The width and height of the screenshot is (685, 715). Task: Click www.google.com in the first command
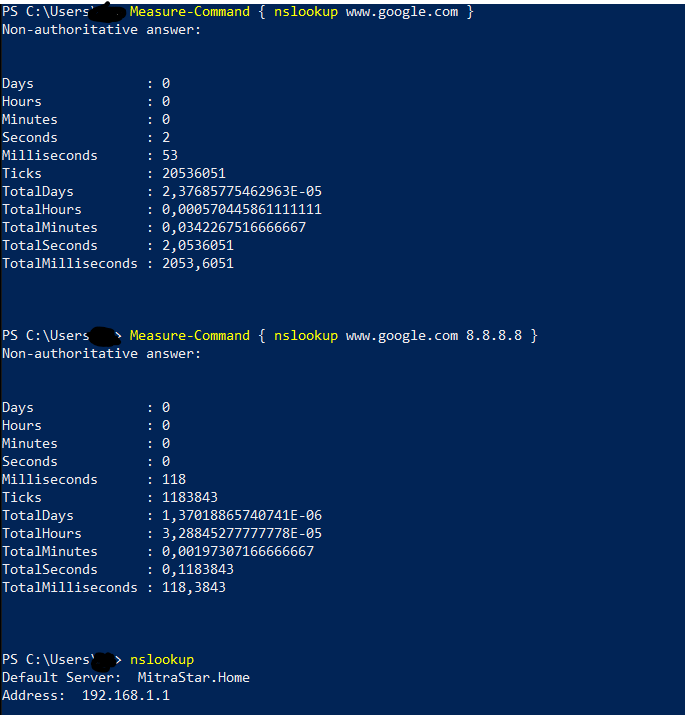click(x=402, y=11)
